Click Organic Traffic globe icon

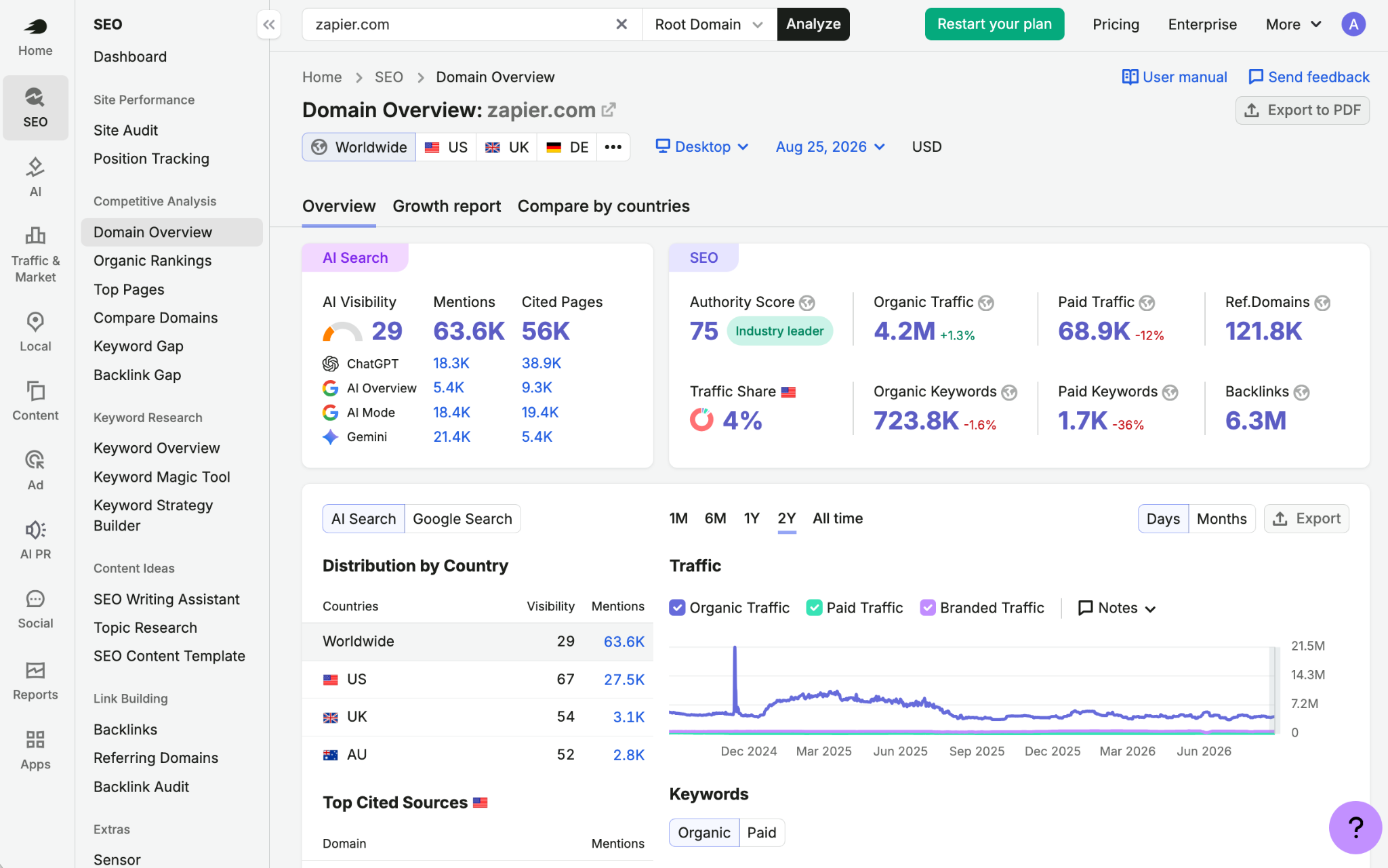pyautogui.click(x=986, y=302)
